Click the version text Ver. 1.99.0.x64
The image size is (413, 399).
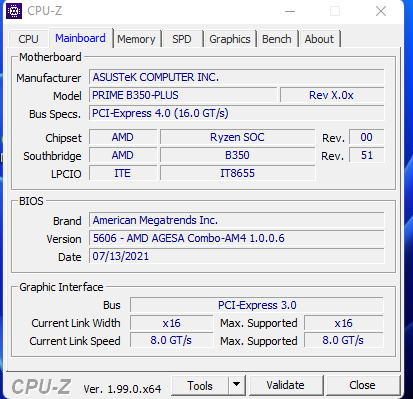click(122, 389)
